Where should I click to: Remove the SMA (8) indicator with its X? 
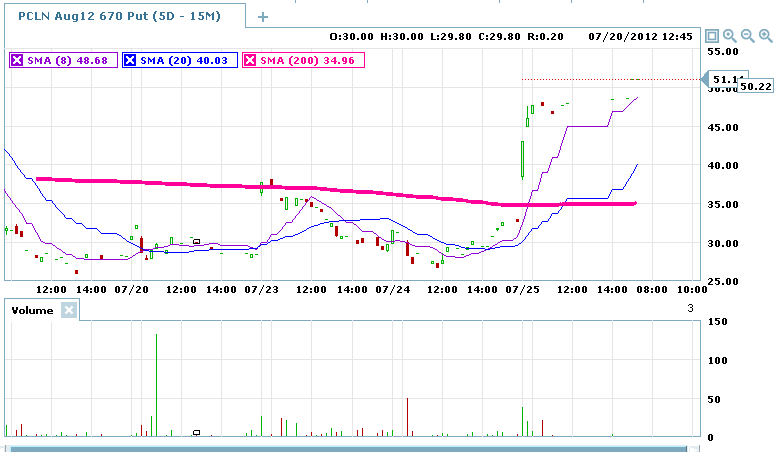[17, 60]
